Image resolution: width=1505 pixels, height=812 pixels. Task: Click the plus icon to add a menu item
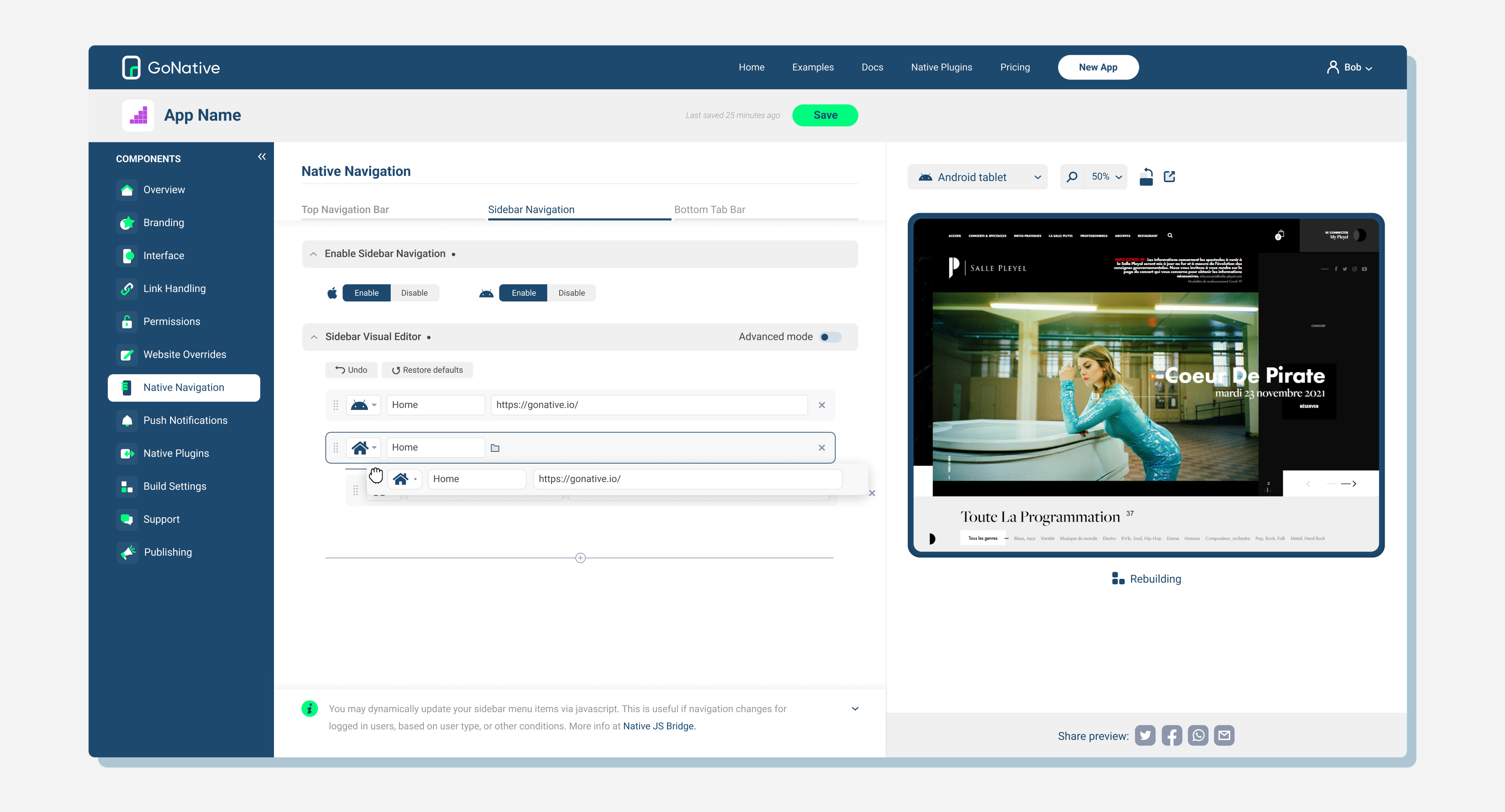[x=580, y=558]
